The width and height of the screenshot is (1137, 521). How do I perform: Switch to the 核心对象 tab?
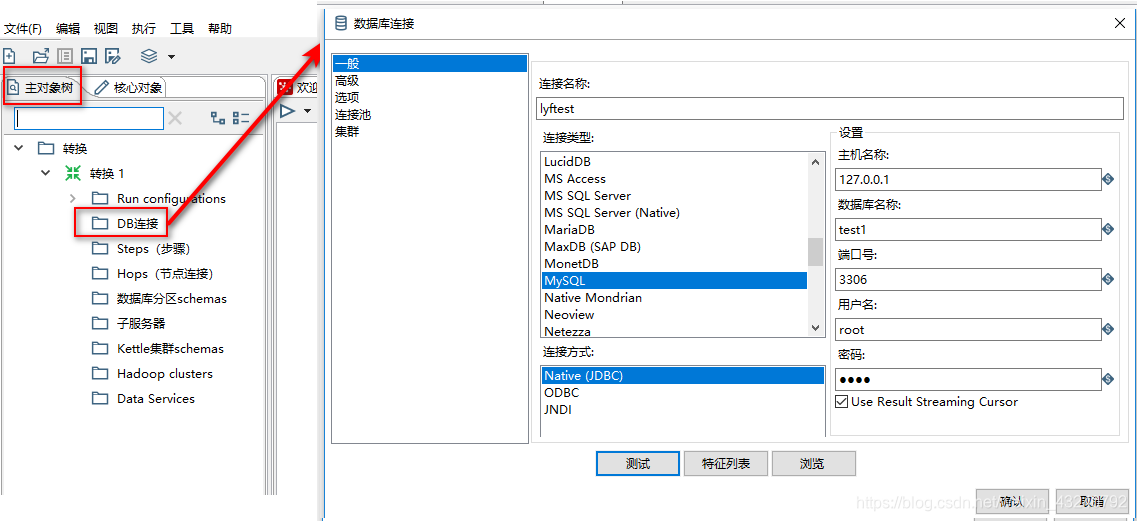pyautogui.click(x=131, y=88)
